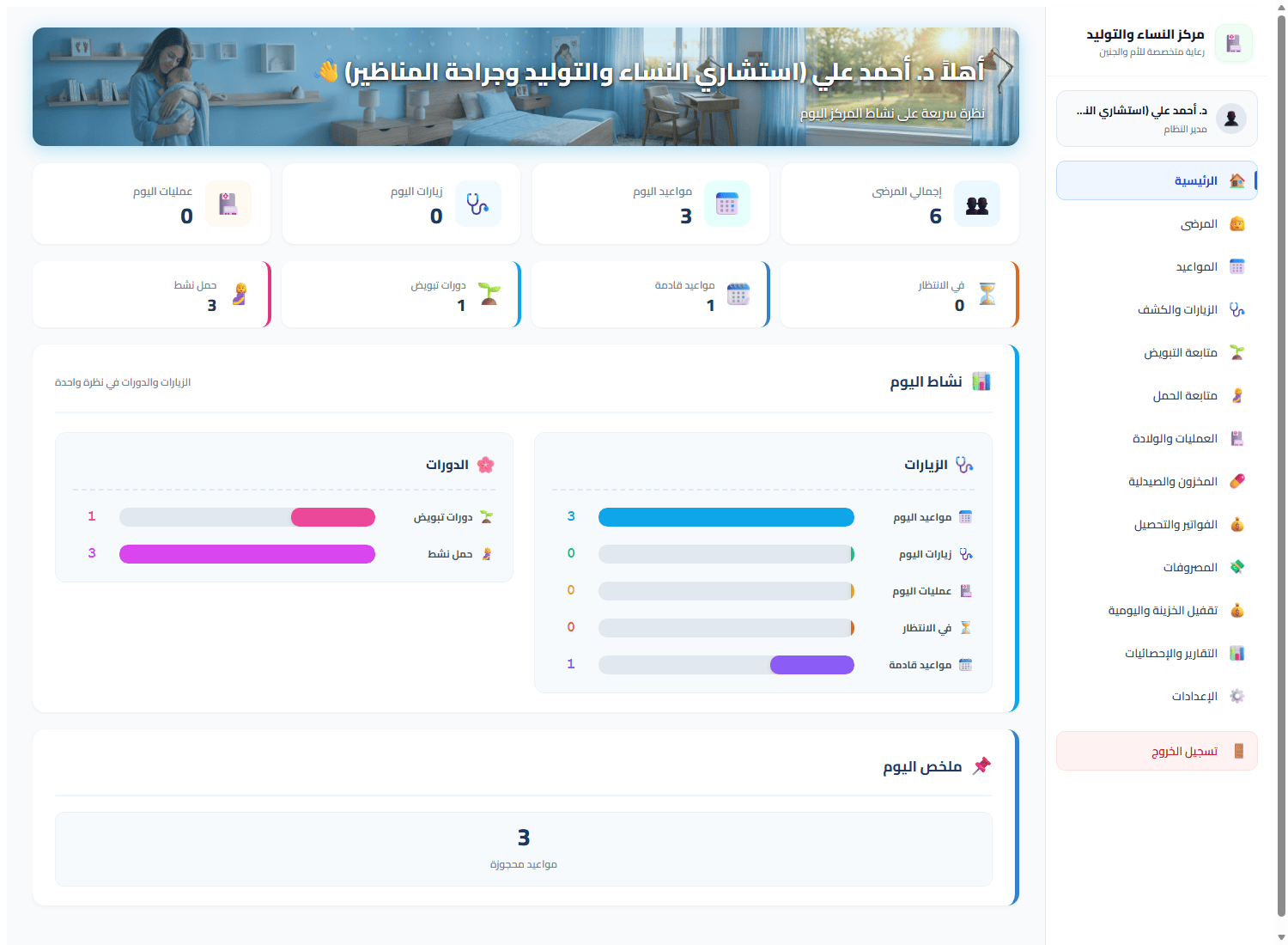Click the pregnant woman icon in حمل نشط card
The height and width of the screenshot is (945, 1288).
[240, 294]
